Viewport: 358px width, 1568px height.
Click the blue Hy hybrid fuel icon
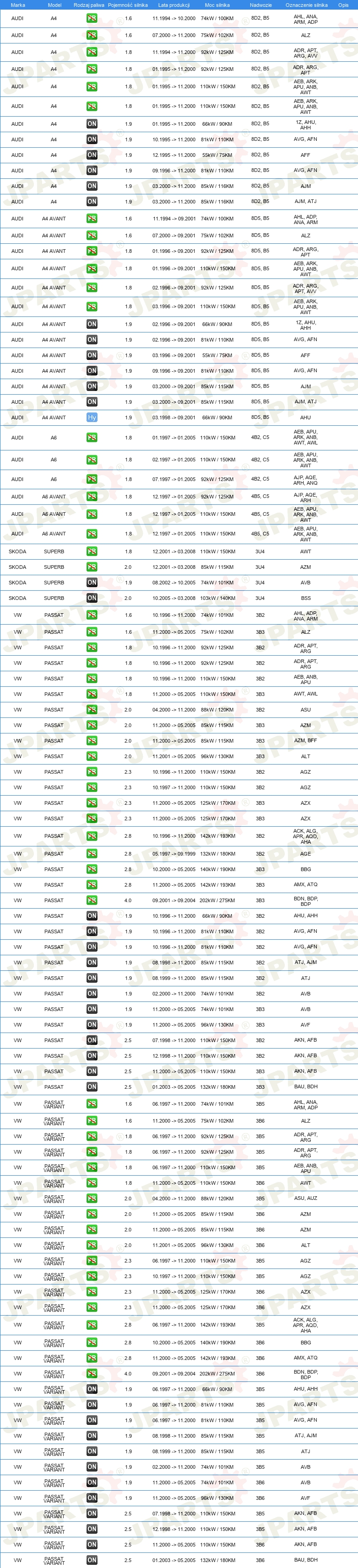tap(92, 417)
